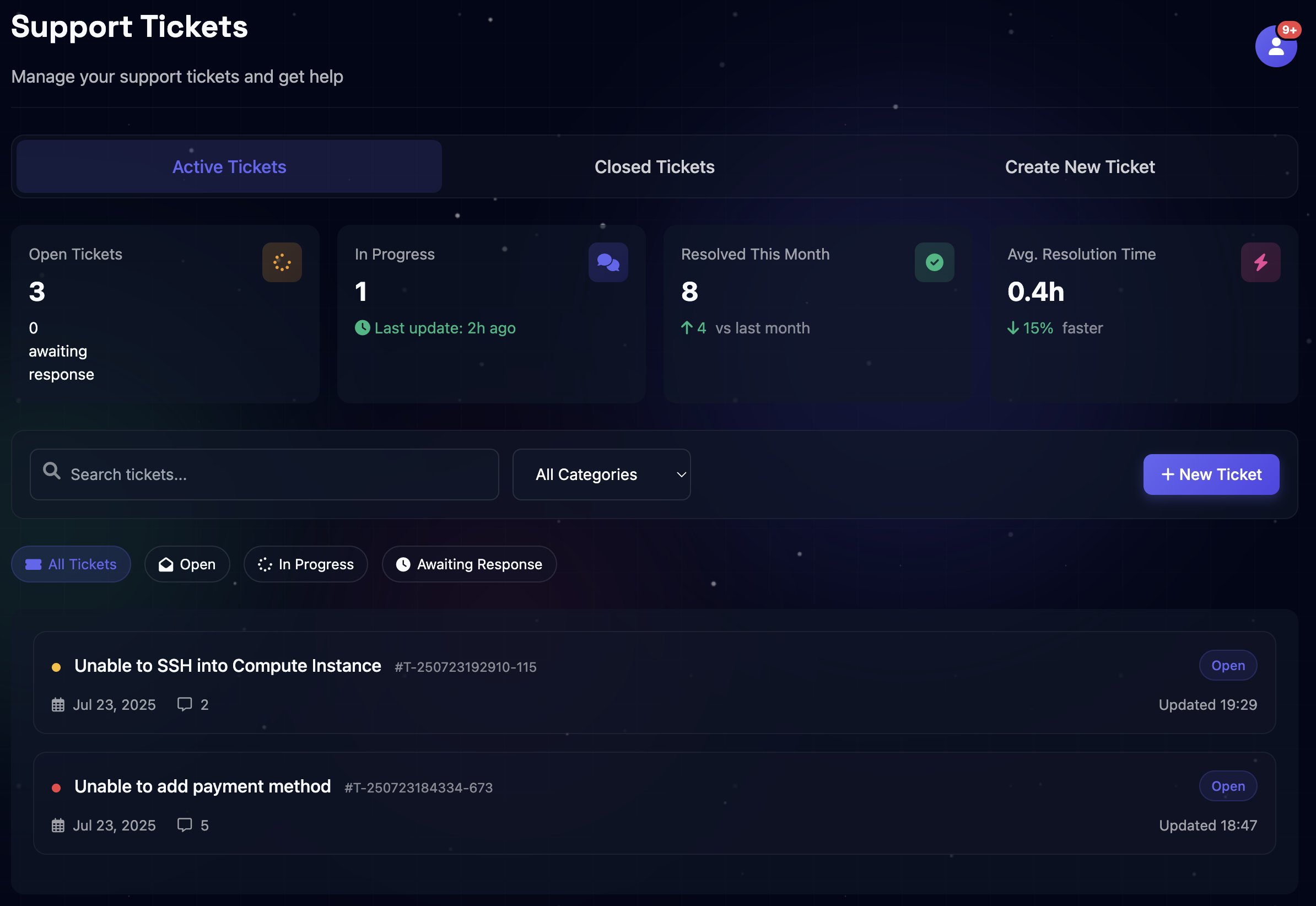
Task: Click the Resolved This Month checkmark icon
Action: click(x=934, y=262)
